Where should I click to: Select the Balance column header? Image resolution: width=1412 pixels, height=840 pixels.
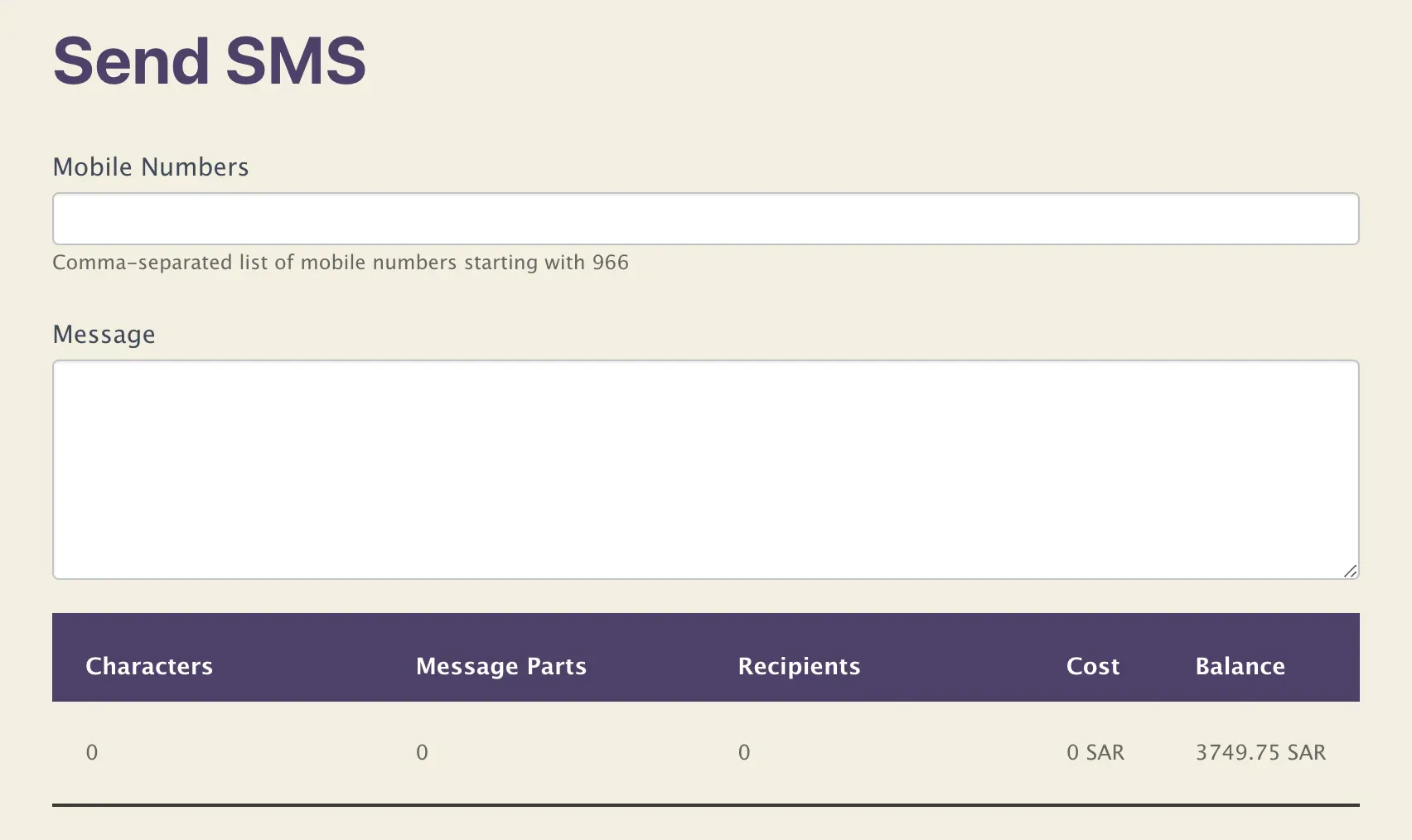(x=1240, y=666)
